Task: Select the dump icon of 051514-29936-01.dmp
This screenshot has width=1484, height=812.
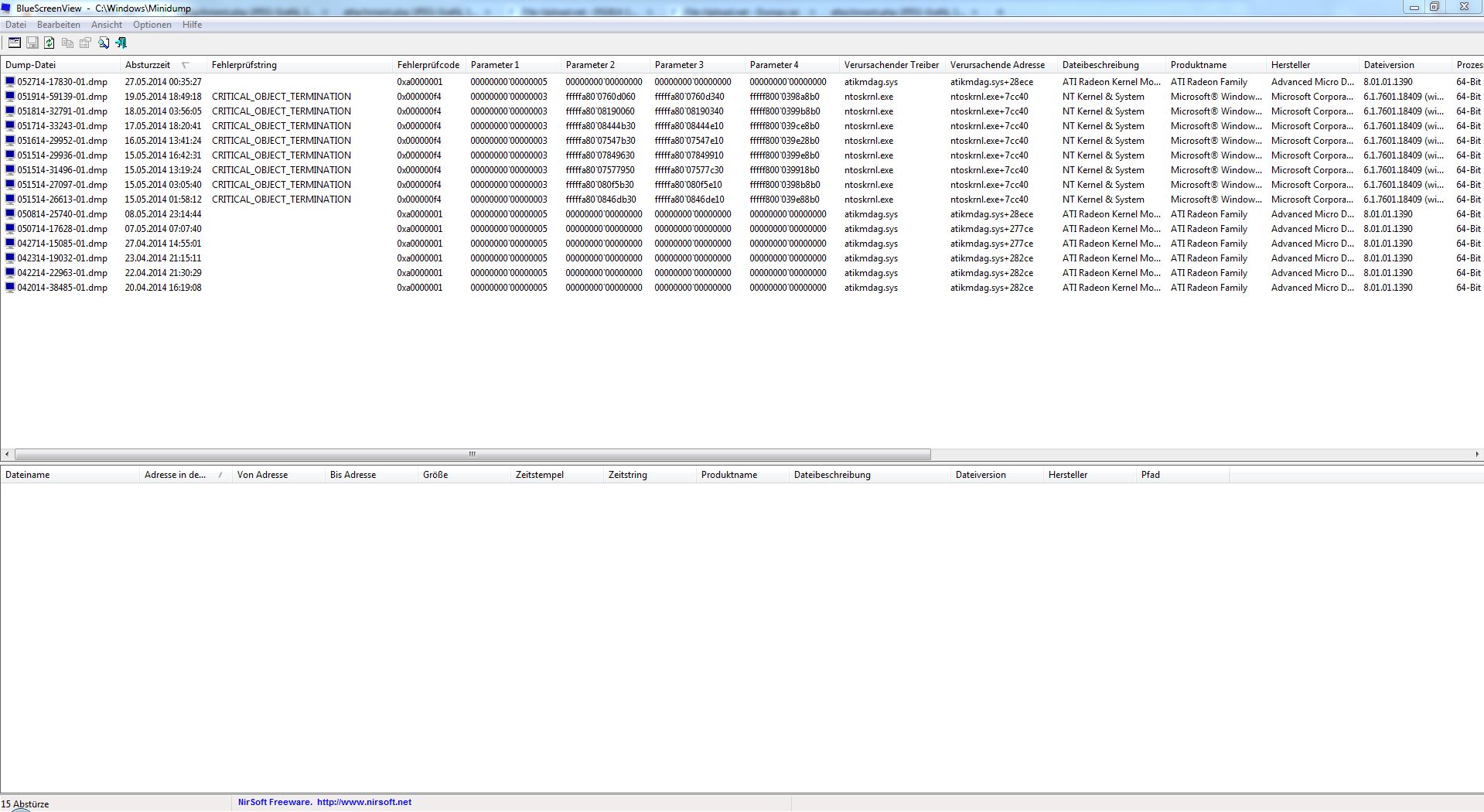Action: pos(10,155)
